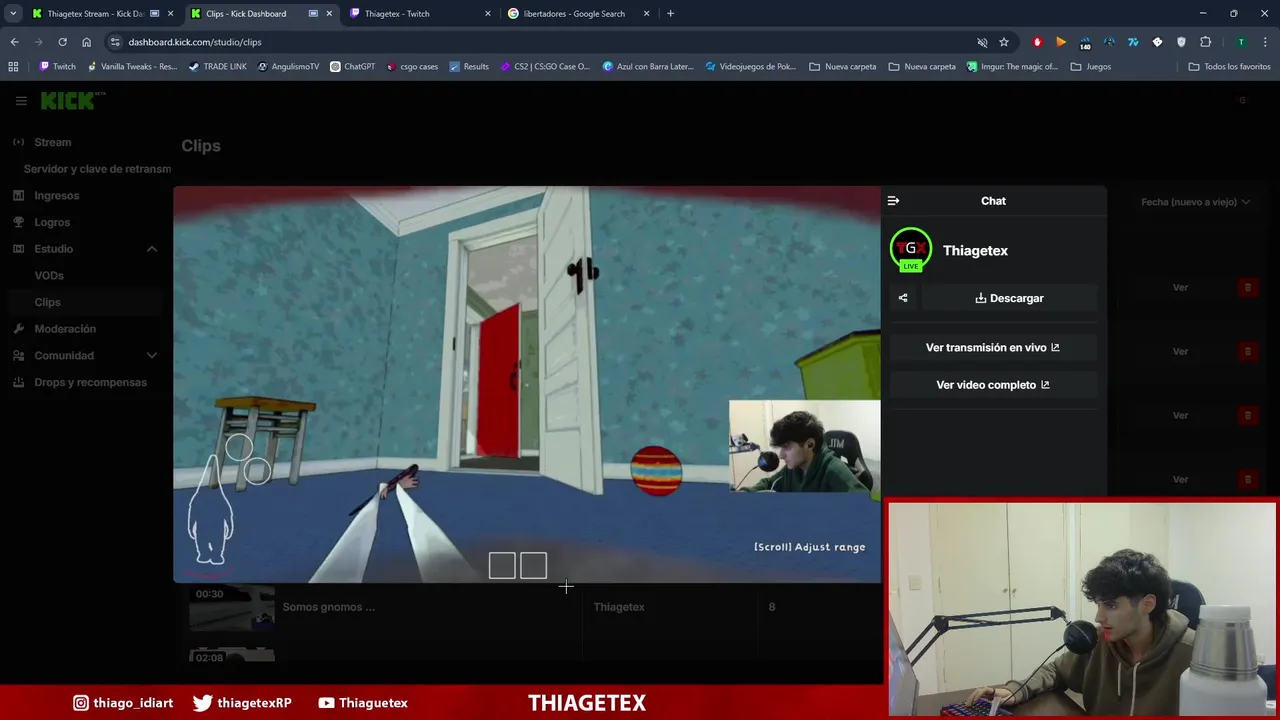1280x720 pixels.
Task: Expand the Comunidad section chevron
Action: tap(152, 356)
